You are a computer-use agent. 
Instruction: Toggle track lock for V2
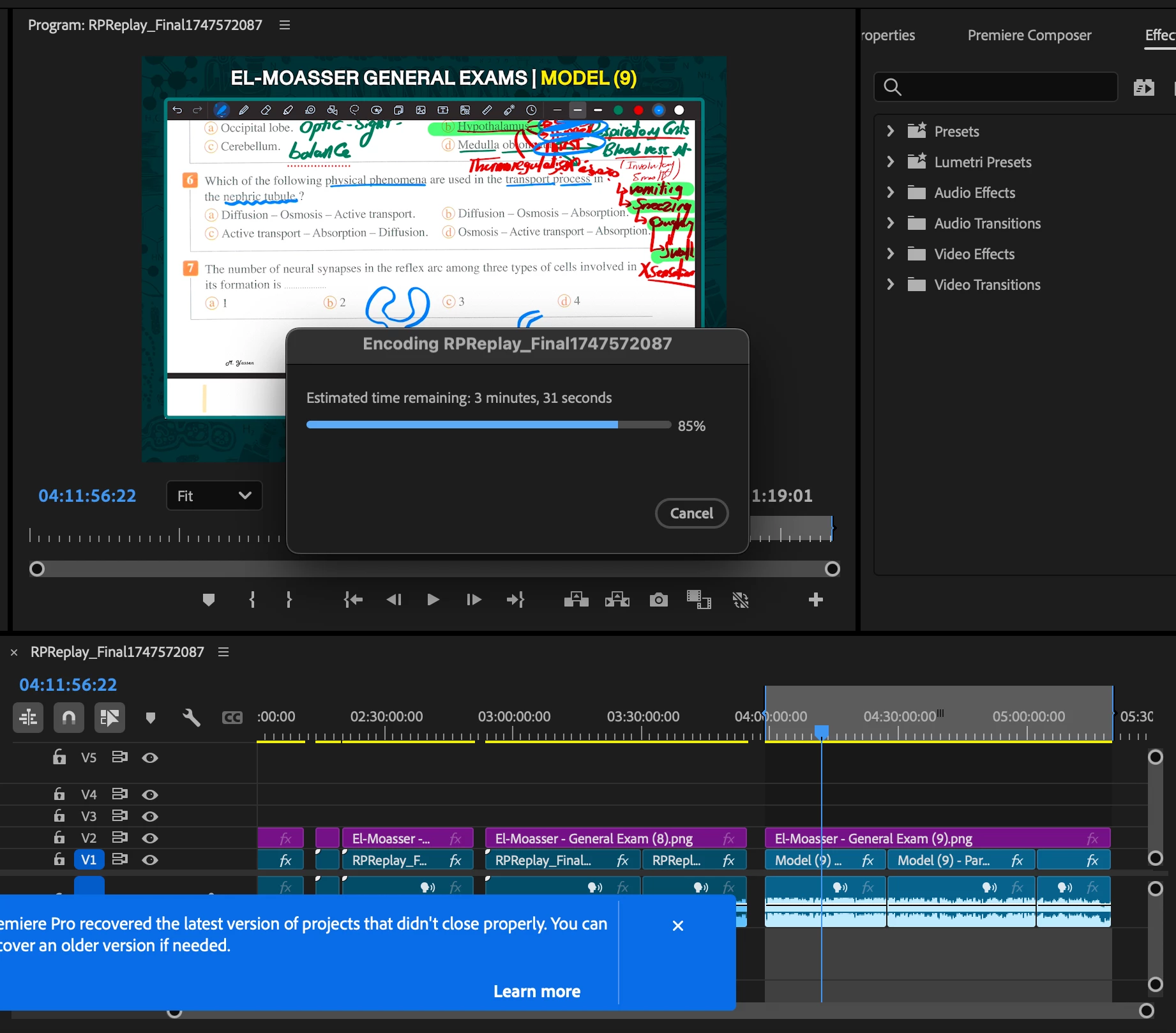(59, 838)
